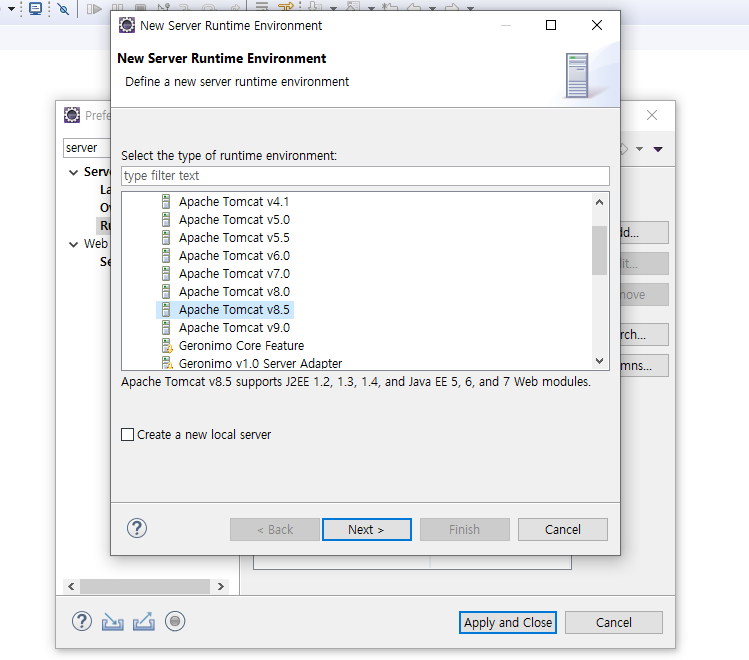This screenshot has height=660, width=749.
Task: Click the console monitor toolbar icon
Action: (x=35, y=9)
